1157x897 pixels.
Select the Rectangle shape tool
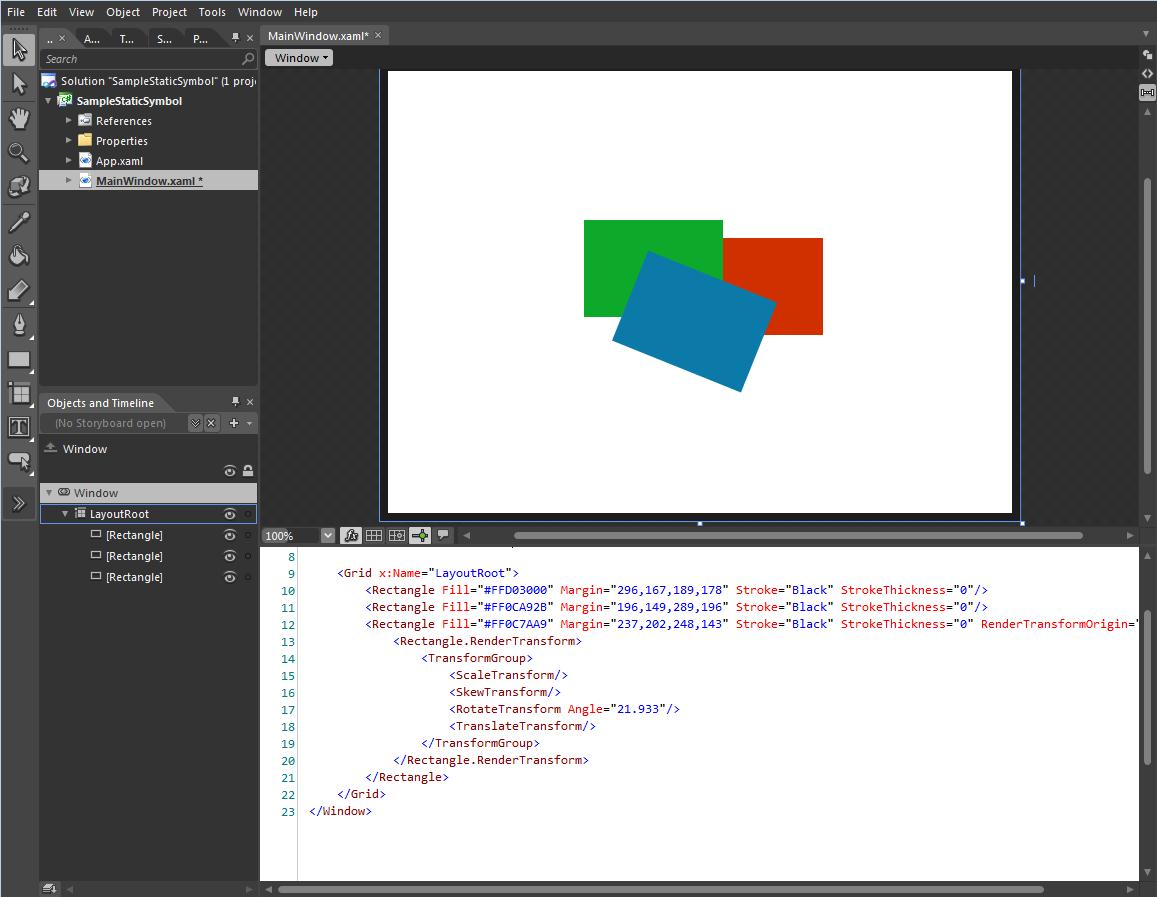click(19, 359)
